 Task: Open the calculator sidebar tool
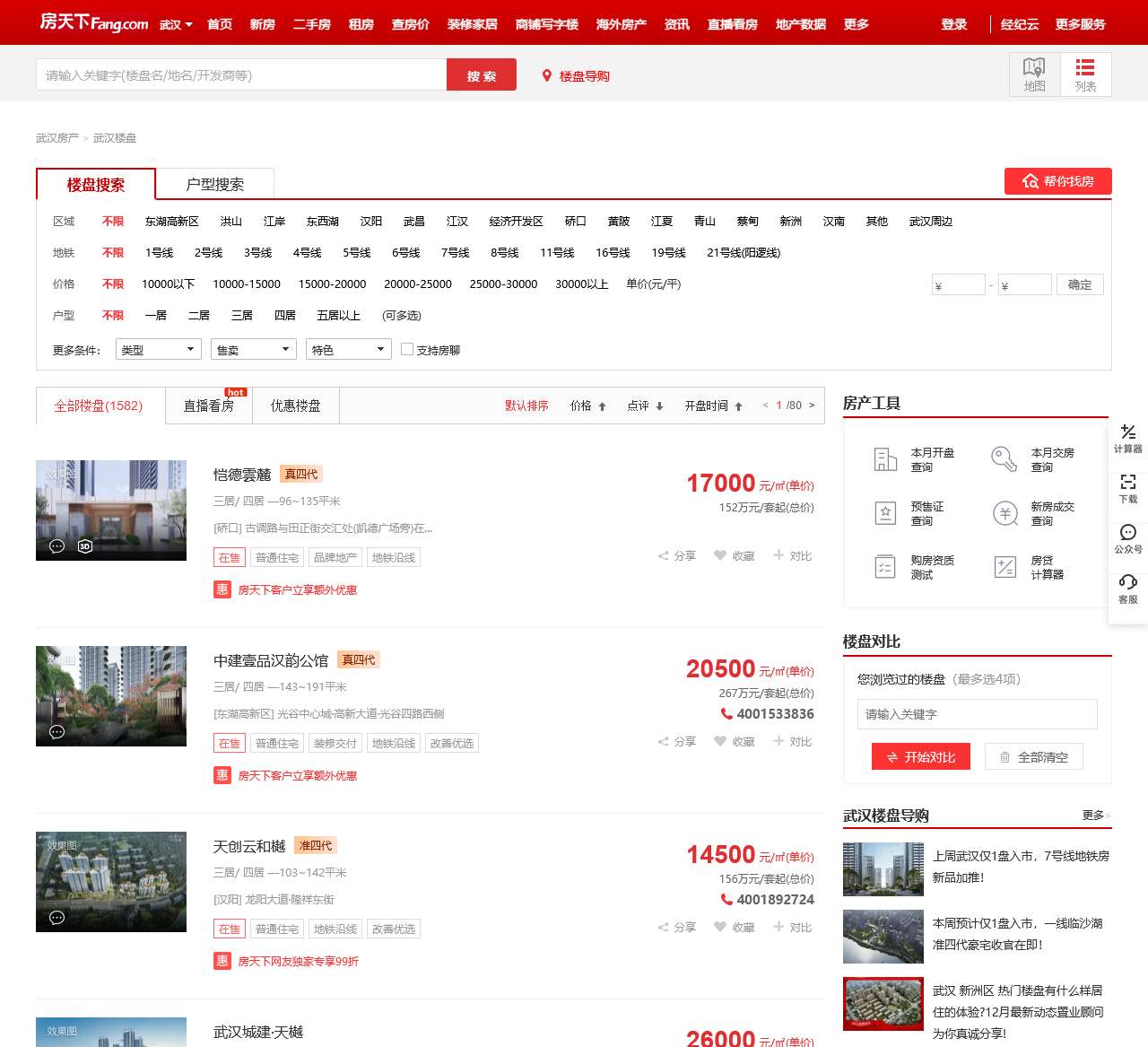(1127, 439)
